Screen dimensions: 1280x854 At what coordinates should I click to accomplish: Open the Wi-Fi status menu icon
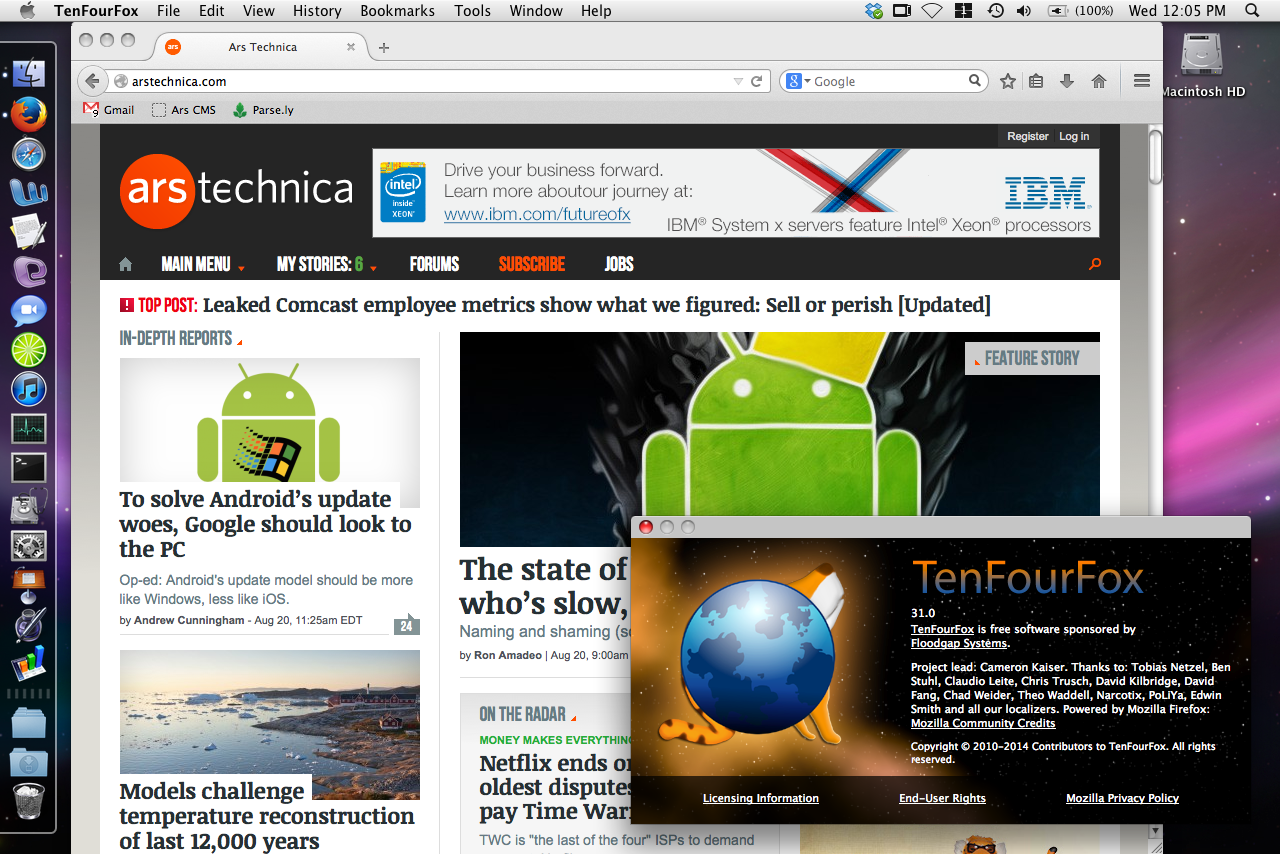932,10
